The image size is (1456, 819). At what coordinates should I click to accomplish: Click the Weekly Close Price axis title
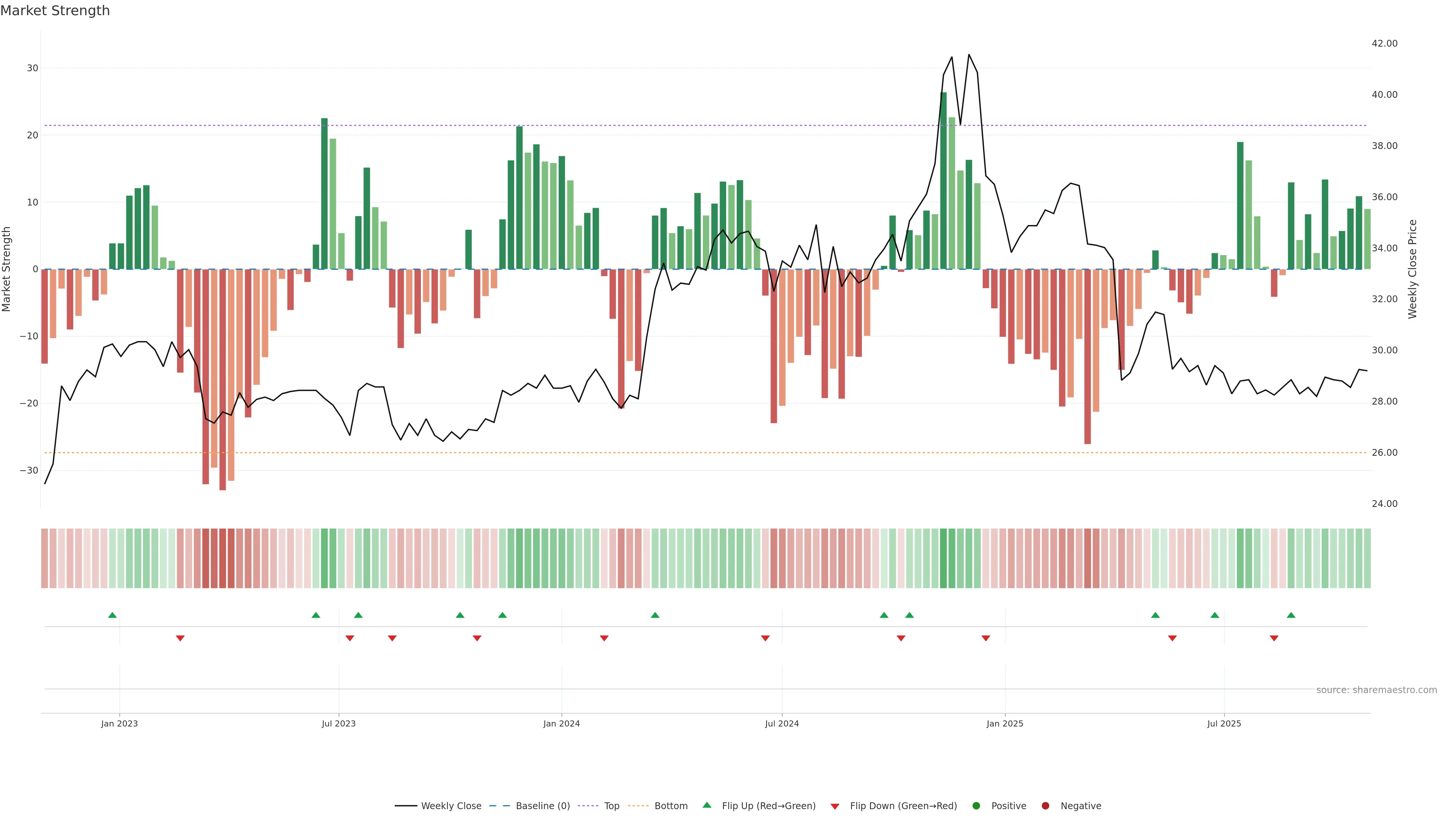[x=1412, y=269]
